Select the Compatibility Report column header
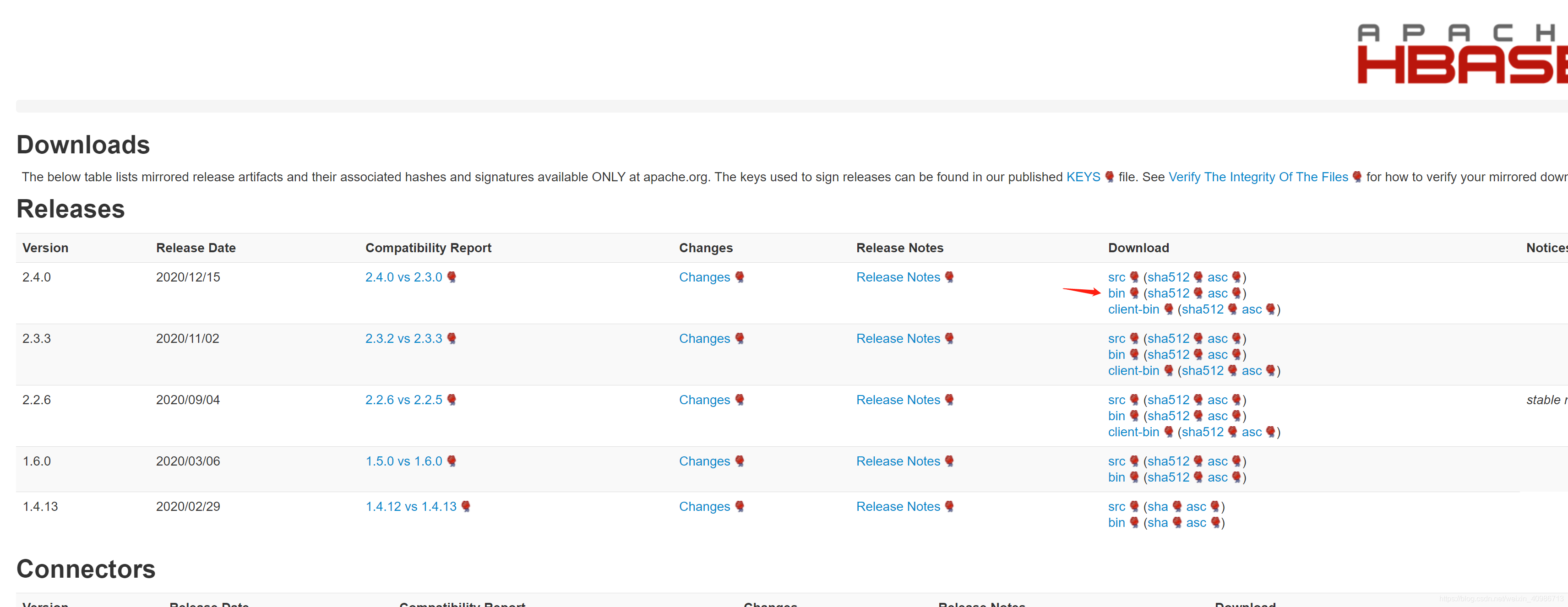This screenshot has height=607, width=1568. pos(428,248)
